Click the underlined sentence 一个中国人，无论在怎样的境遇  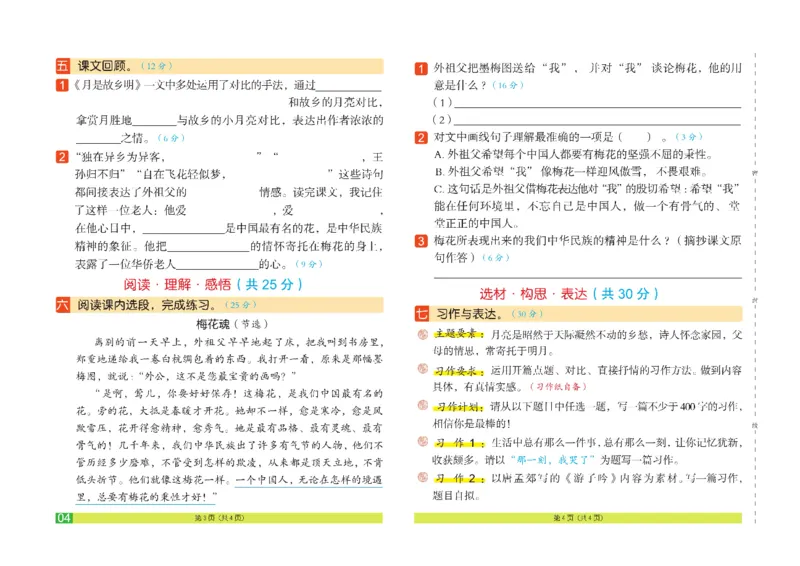pyautogui.click(x=309, y=480)
